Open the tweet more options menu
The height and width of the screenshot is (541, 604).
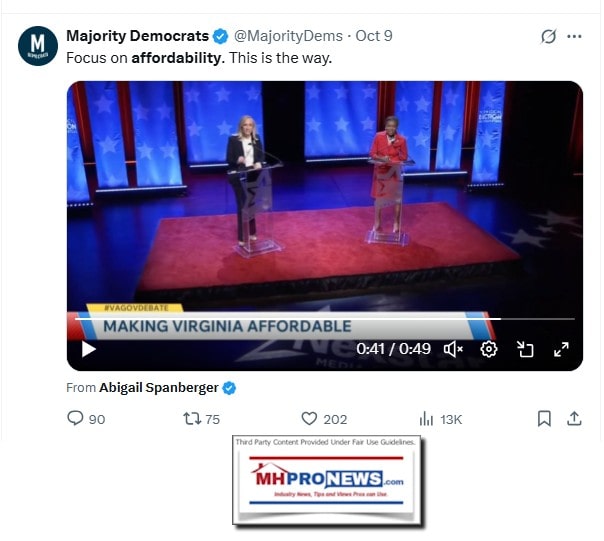click(x=574, y=37)
